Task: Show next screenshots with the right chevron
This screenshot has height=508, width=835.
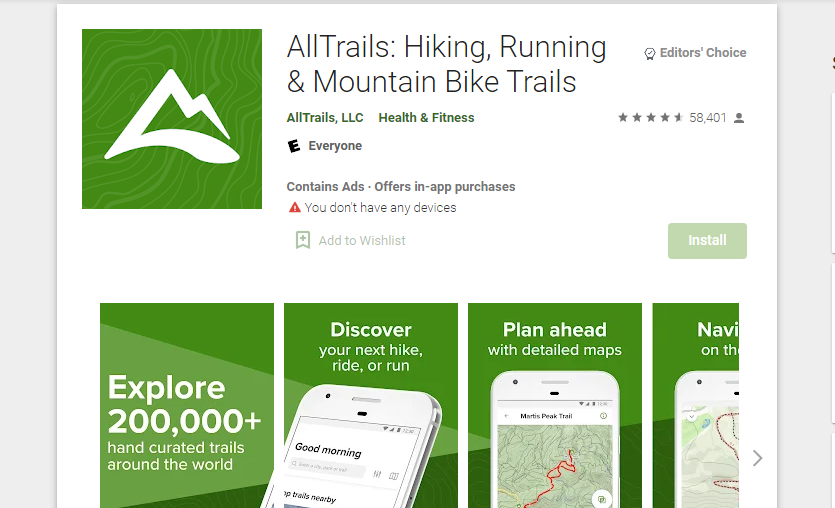Action: (757, 458)
